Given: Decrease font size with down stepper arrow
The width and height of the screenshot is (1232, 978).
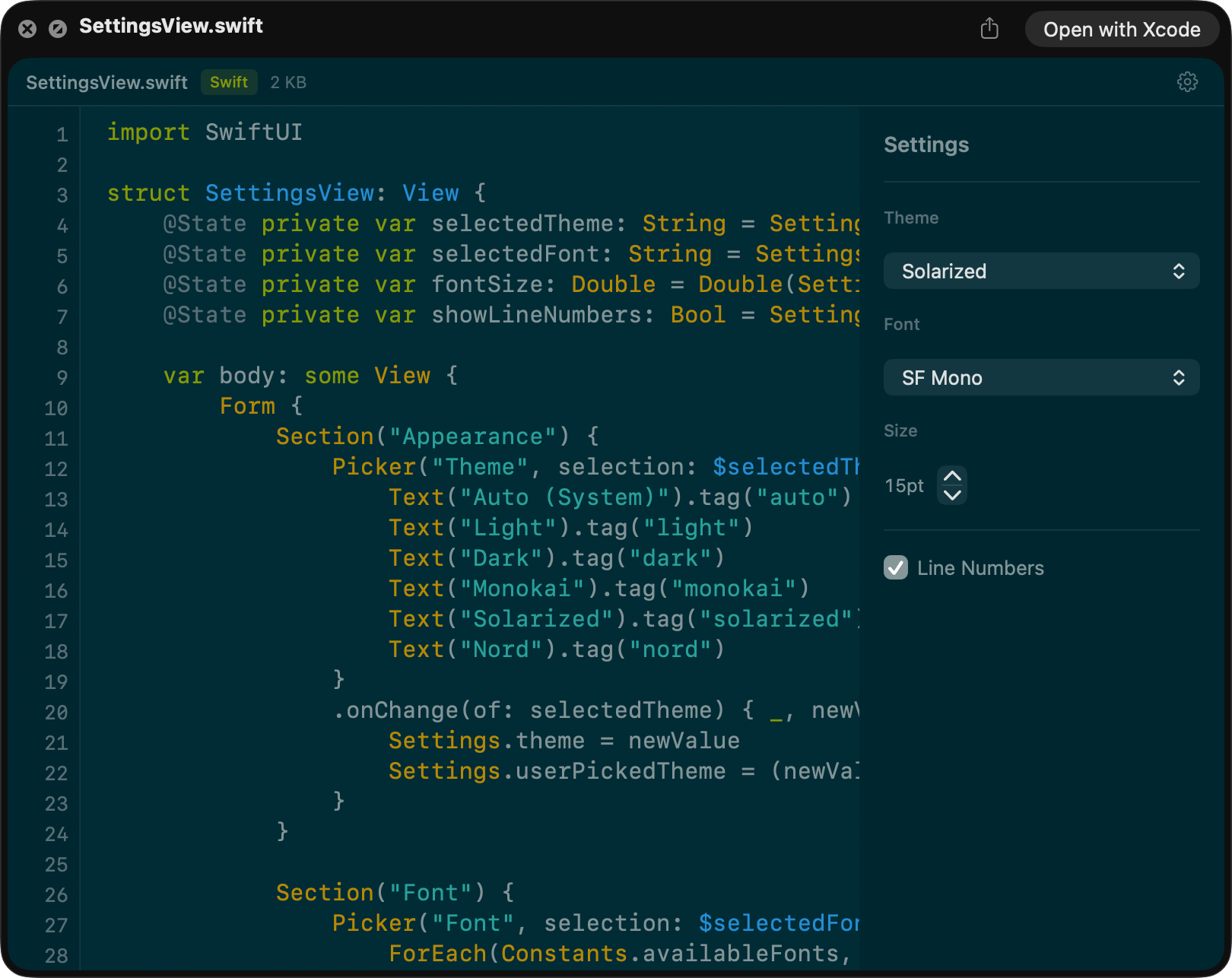Looking at the screenshot, I should tap(952, 495).
